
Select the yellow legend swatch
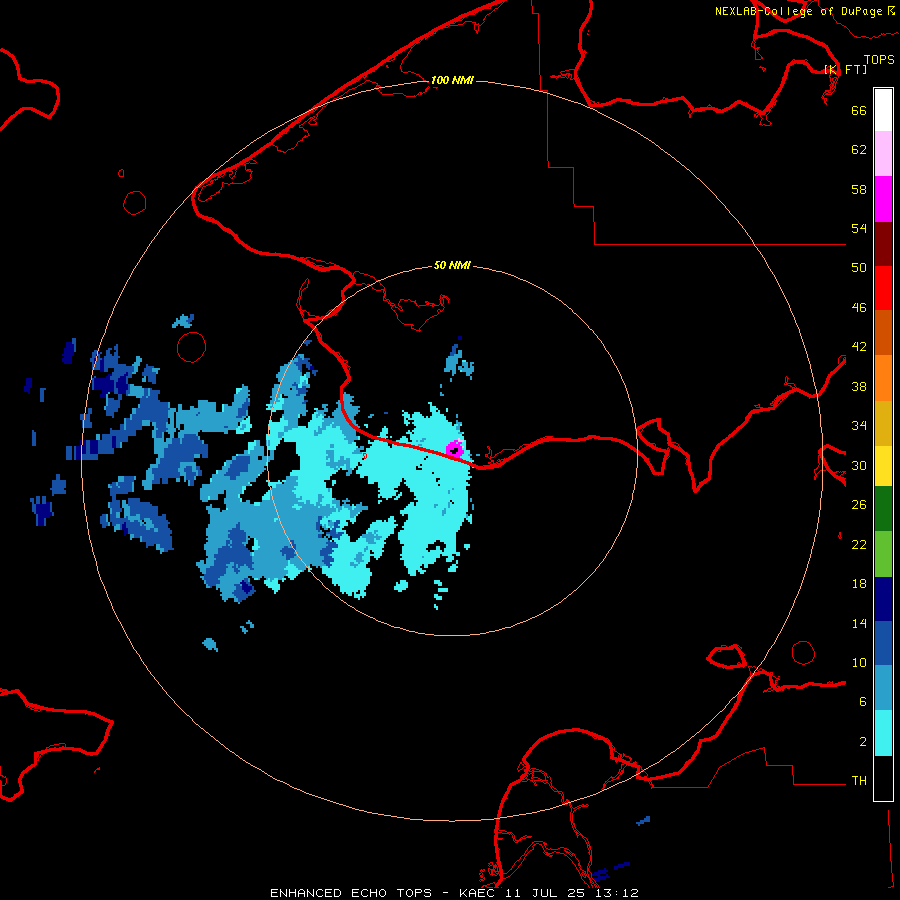point(883,466)
